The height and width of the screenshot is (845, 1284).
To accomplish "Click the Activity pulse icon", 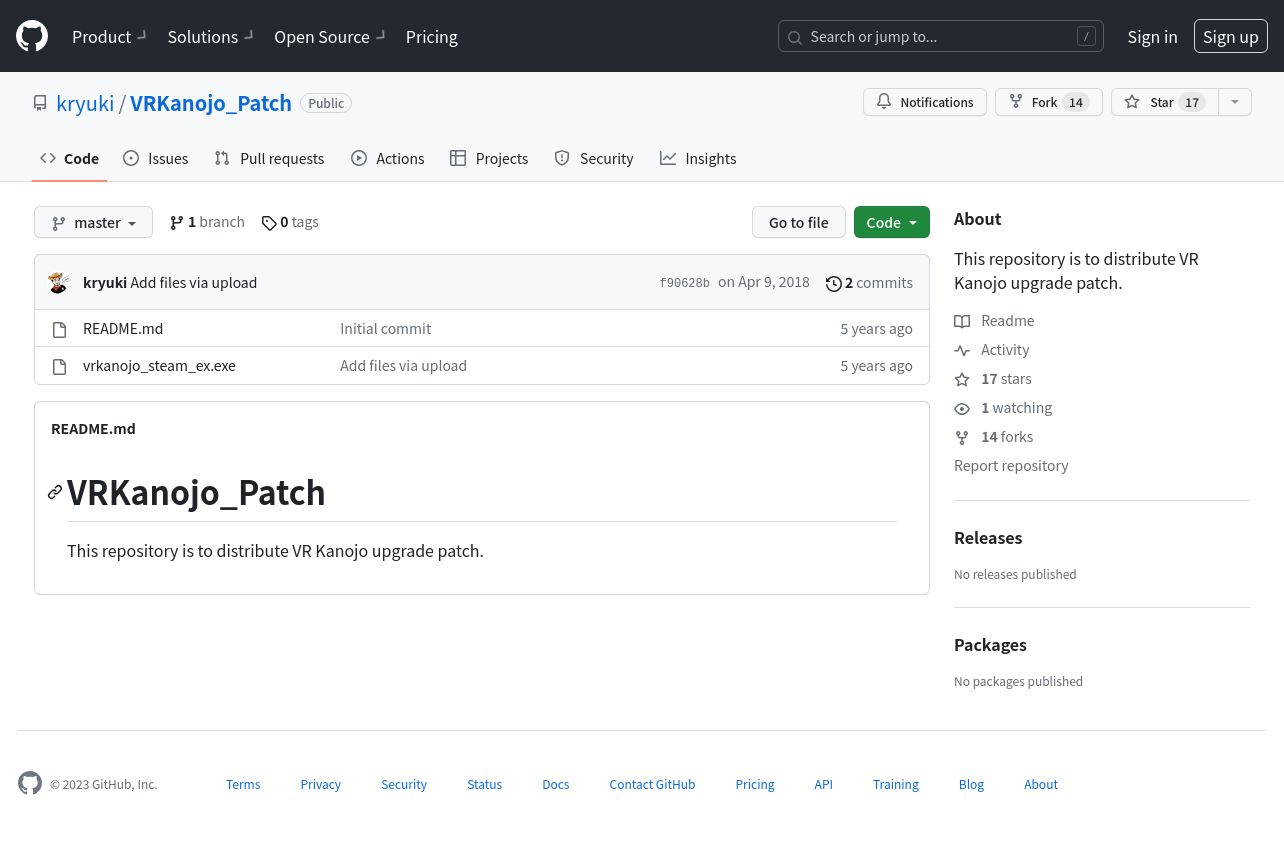I will 962,350.
